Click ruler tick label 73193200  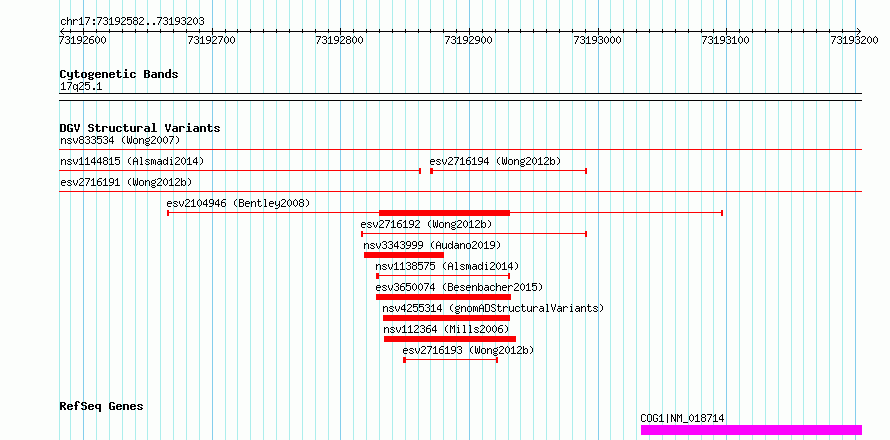point(854,40)
